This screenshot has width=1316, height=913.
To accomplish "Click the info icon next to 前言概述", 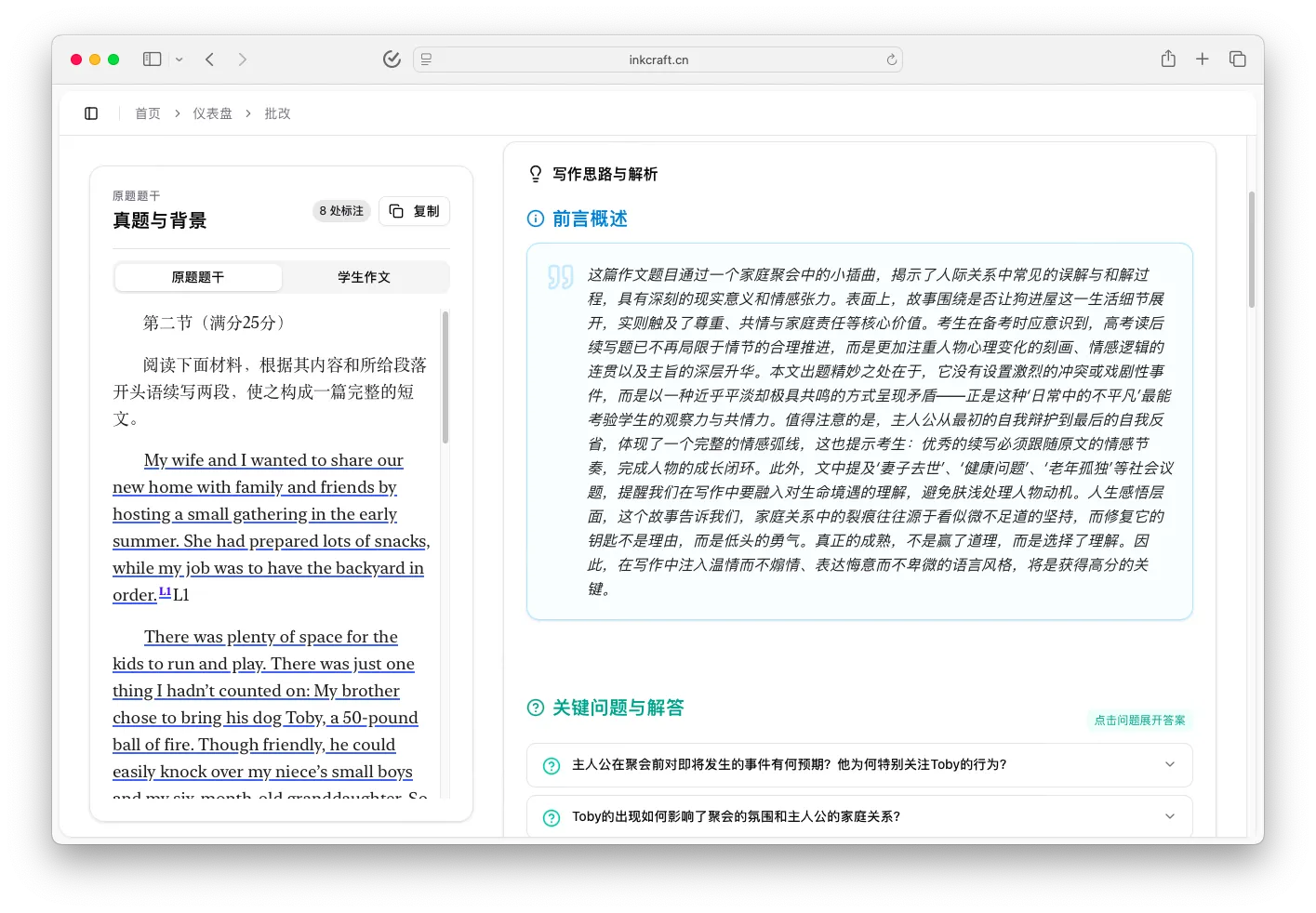I will click(535, 218).
